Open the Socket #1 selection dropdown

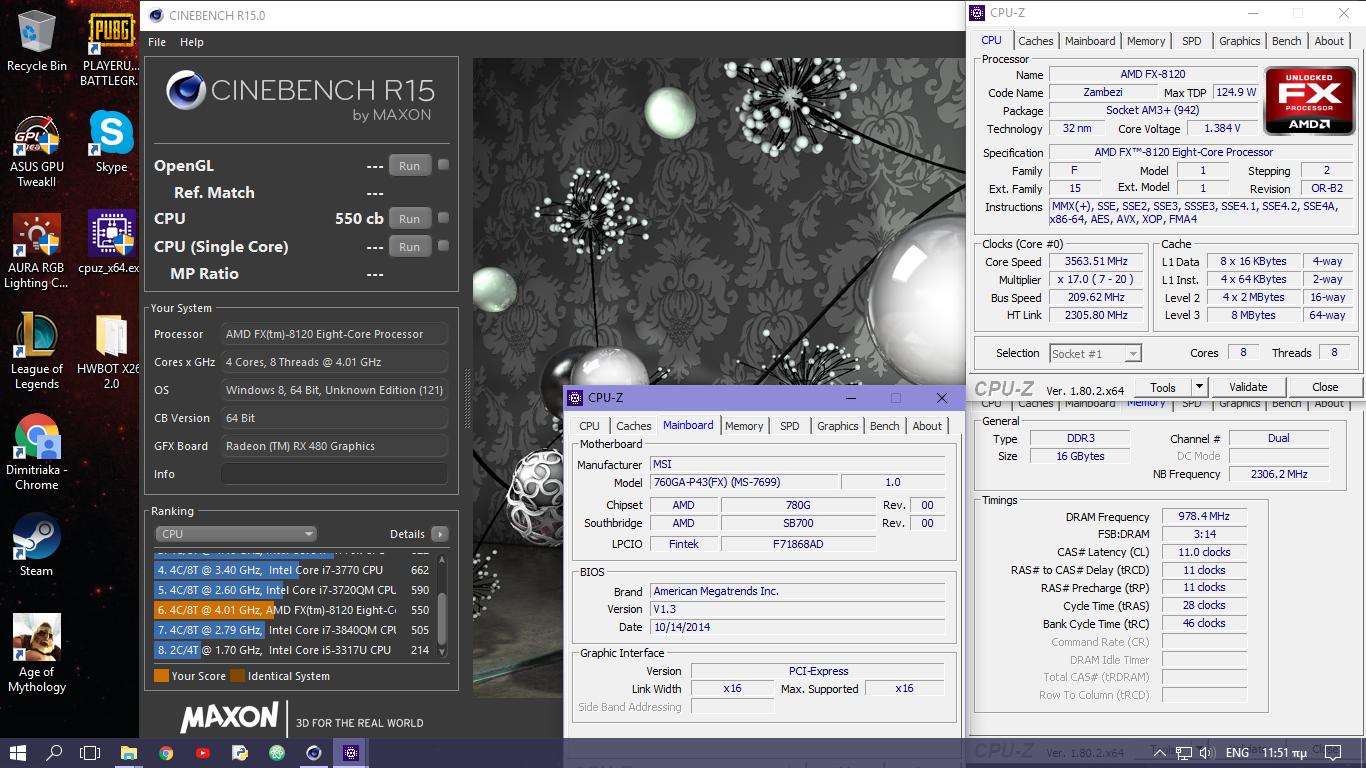tap(1095, 353)
